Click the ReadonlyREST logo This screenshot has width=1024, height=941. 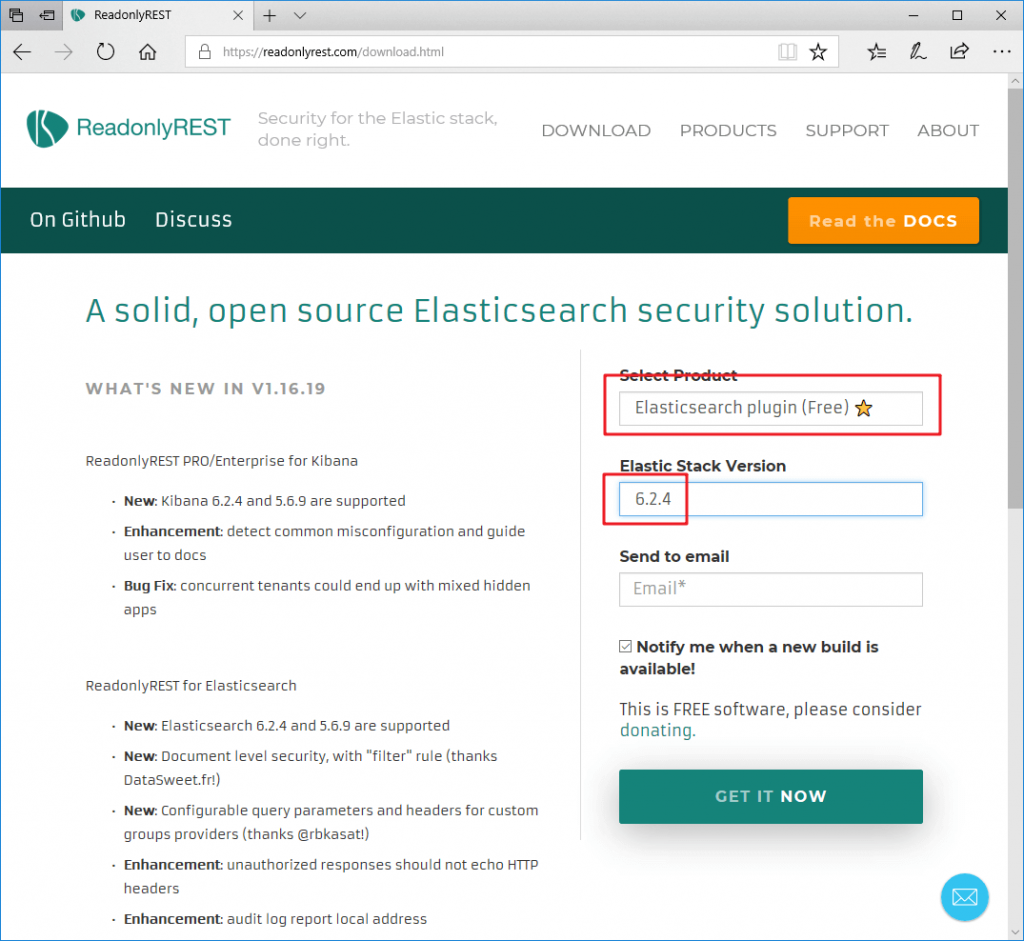click(128, 128)
